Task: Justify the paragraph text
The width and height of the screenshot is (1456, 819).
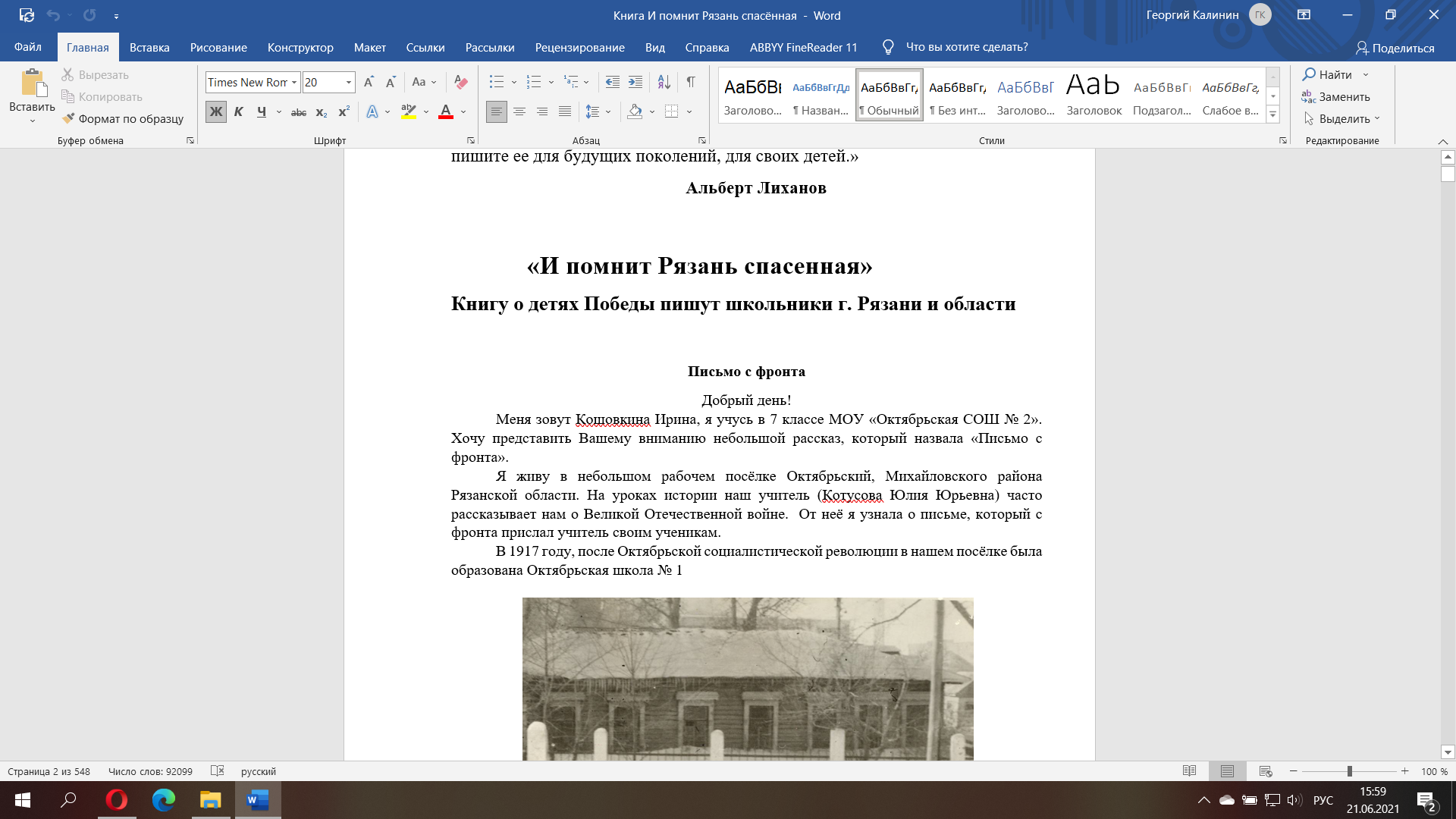Action: pyautogui.click(x=565, y=112)
